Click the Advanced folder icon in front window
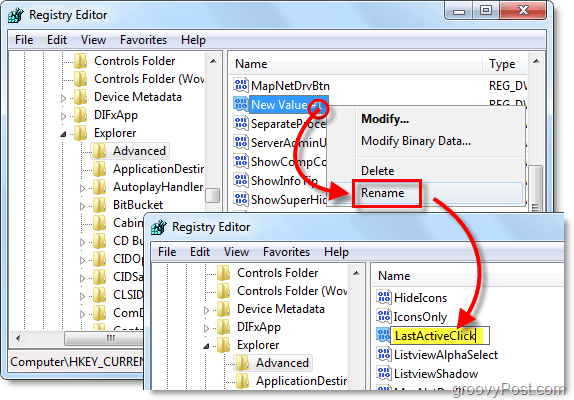This screenshot has width=574, height=400. point(242,363)
